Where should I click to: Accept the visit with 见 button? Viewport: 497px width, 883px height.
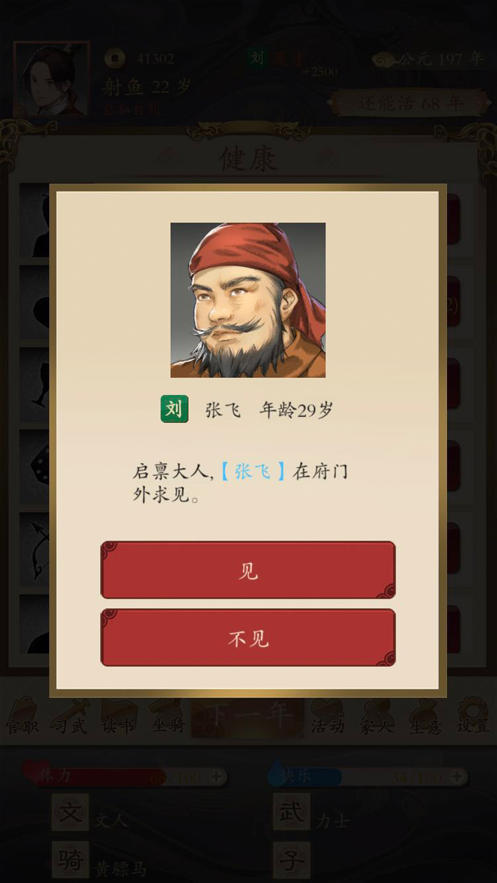pos(248,570)
